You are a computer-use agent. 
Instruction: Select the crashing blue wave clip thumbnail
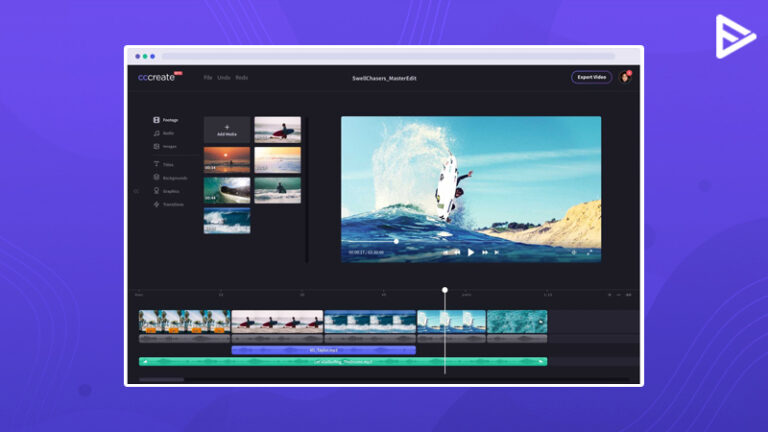point(227,220)
